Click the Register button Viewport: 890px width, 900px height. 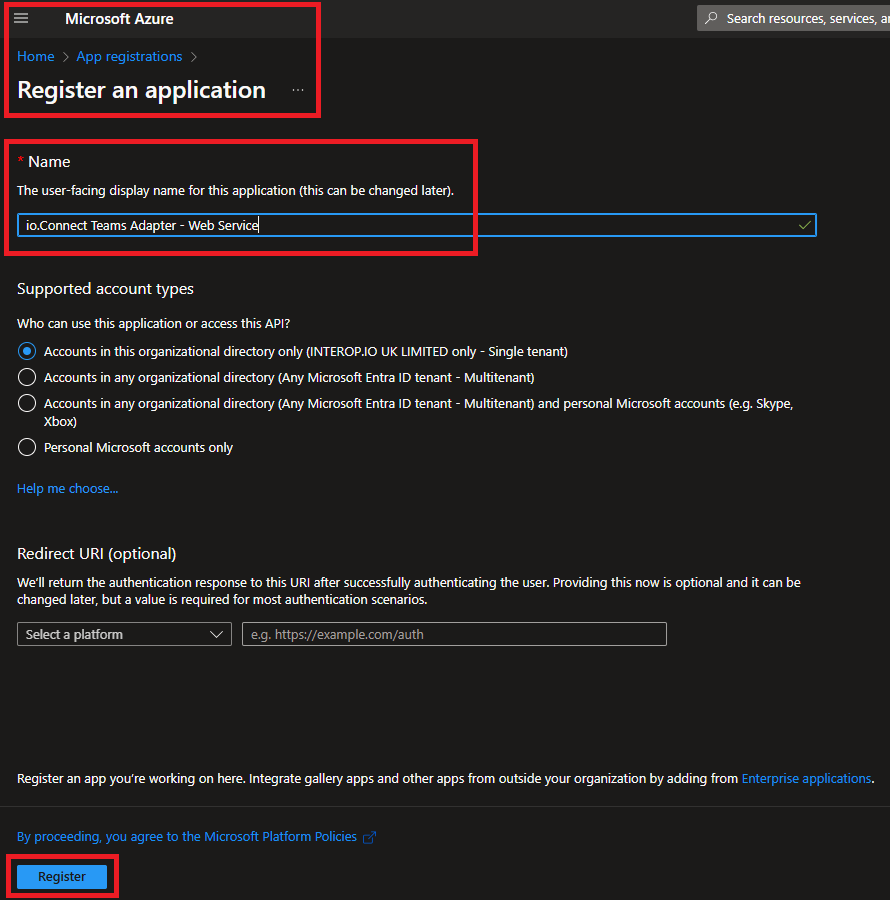62,877
